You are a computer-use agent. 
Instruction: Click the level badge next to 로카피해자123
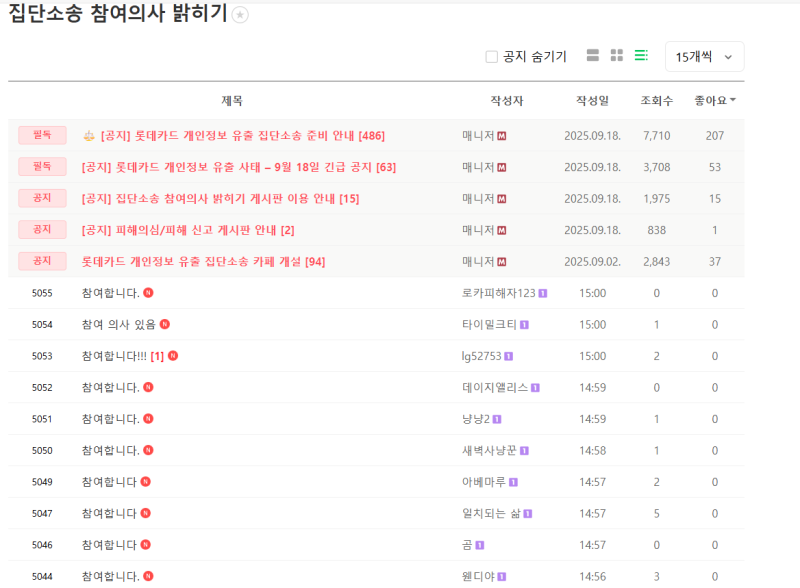(543, 293)
